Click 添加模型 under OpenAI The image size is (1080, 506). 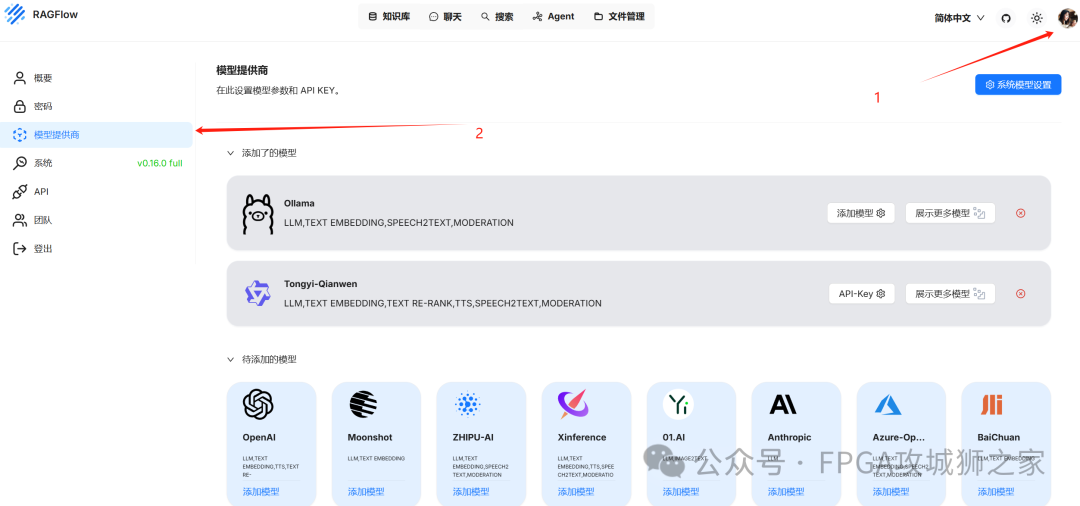[261, 492]
